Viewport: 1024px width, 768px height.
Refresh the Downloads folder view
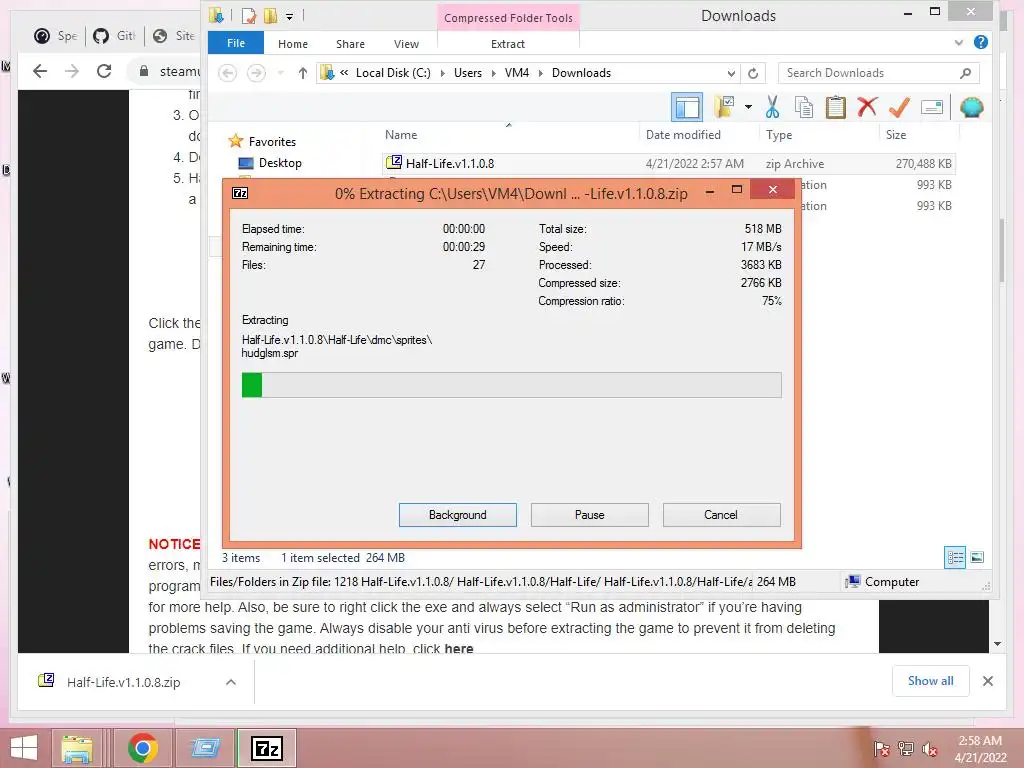coord(753,73)
